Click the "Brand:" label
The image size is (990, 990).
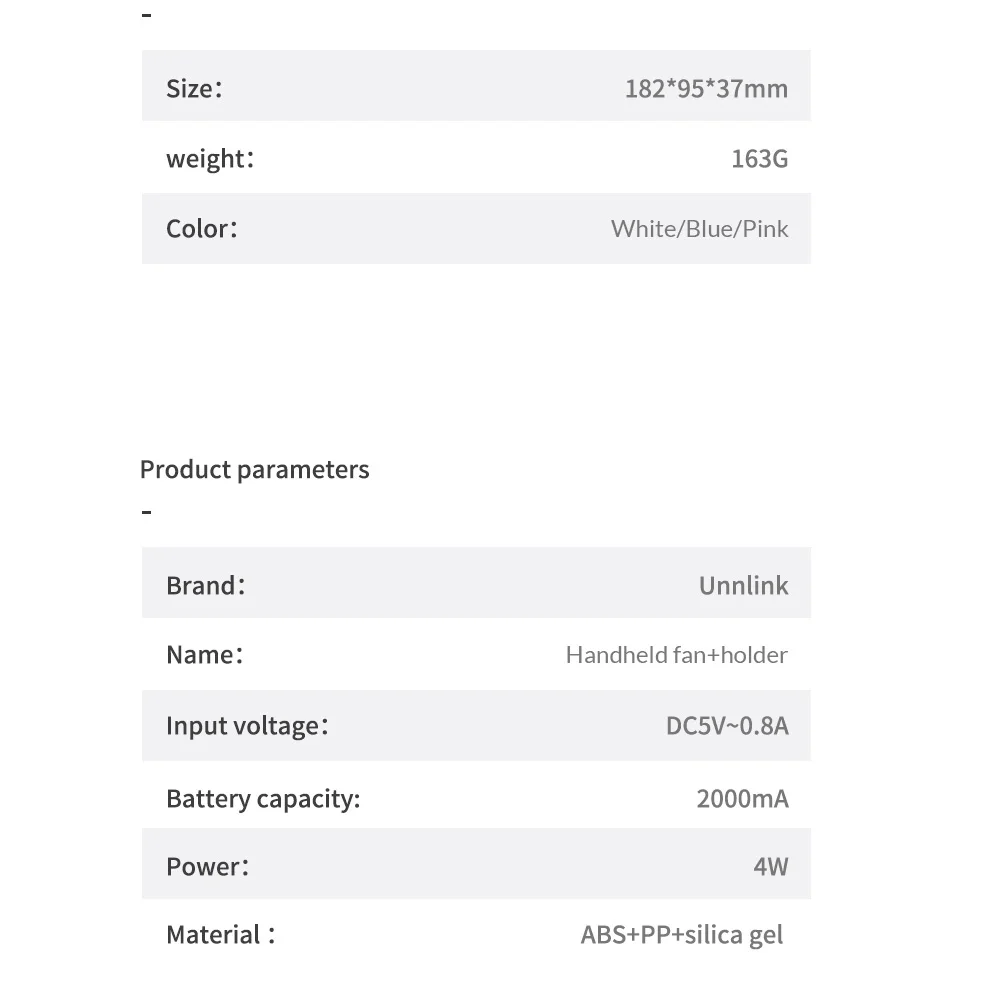[x=206, y=585]
